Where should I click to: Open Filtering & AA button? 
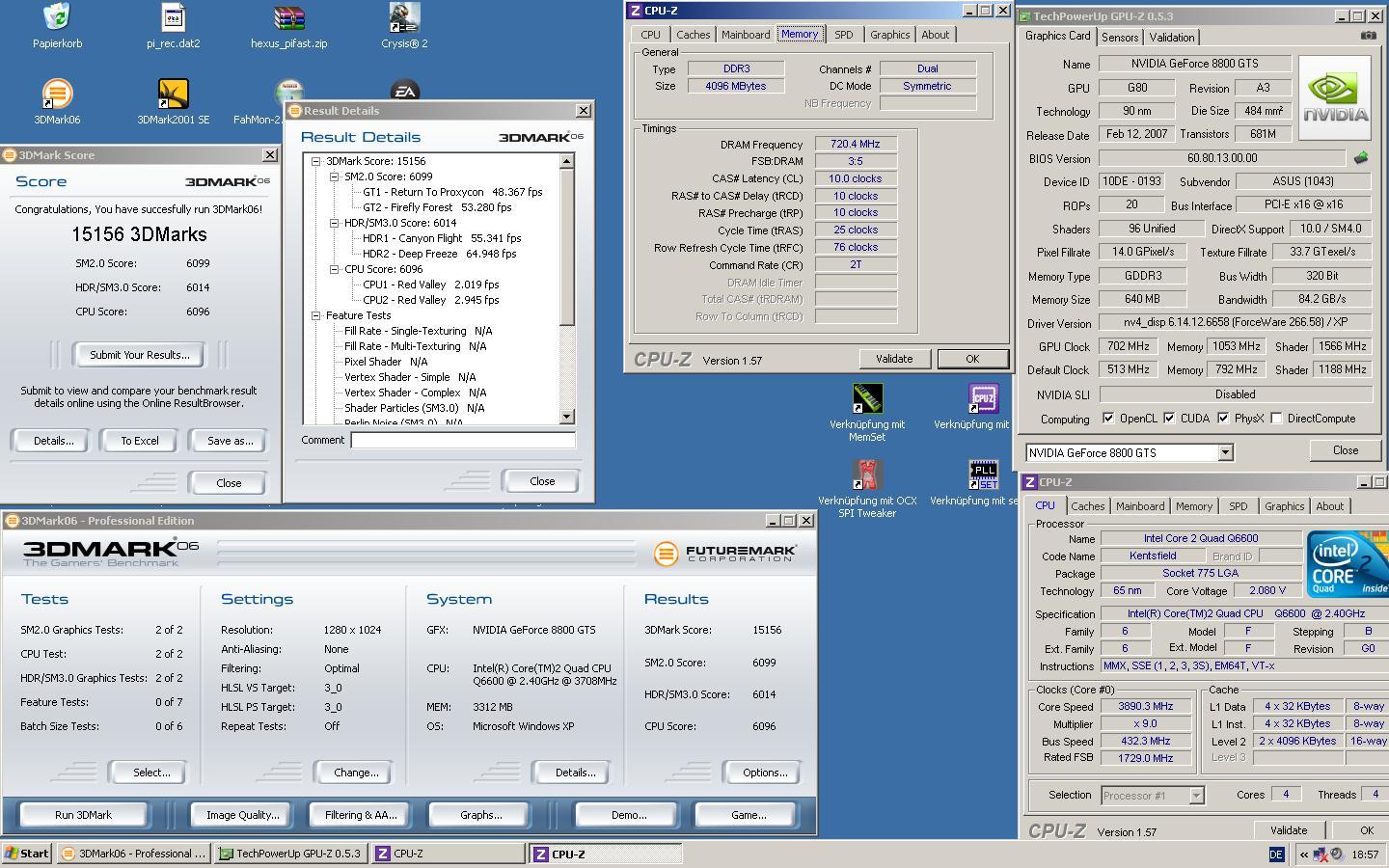coord(361,815)
